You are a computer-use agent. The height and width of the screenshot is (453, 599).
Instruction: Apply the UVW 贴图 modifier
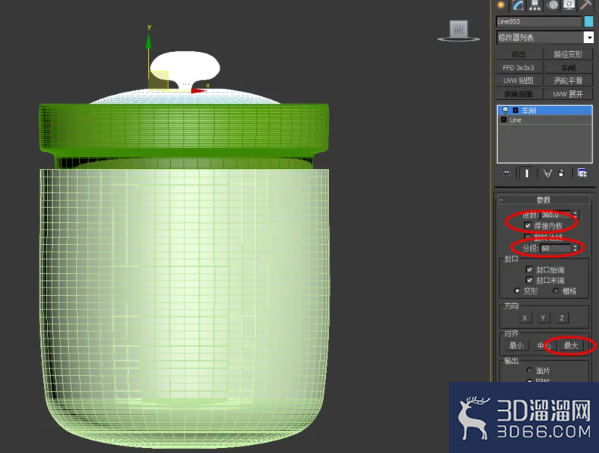pos(519,81)
